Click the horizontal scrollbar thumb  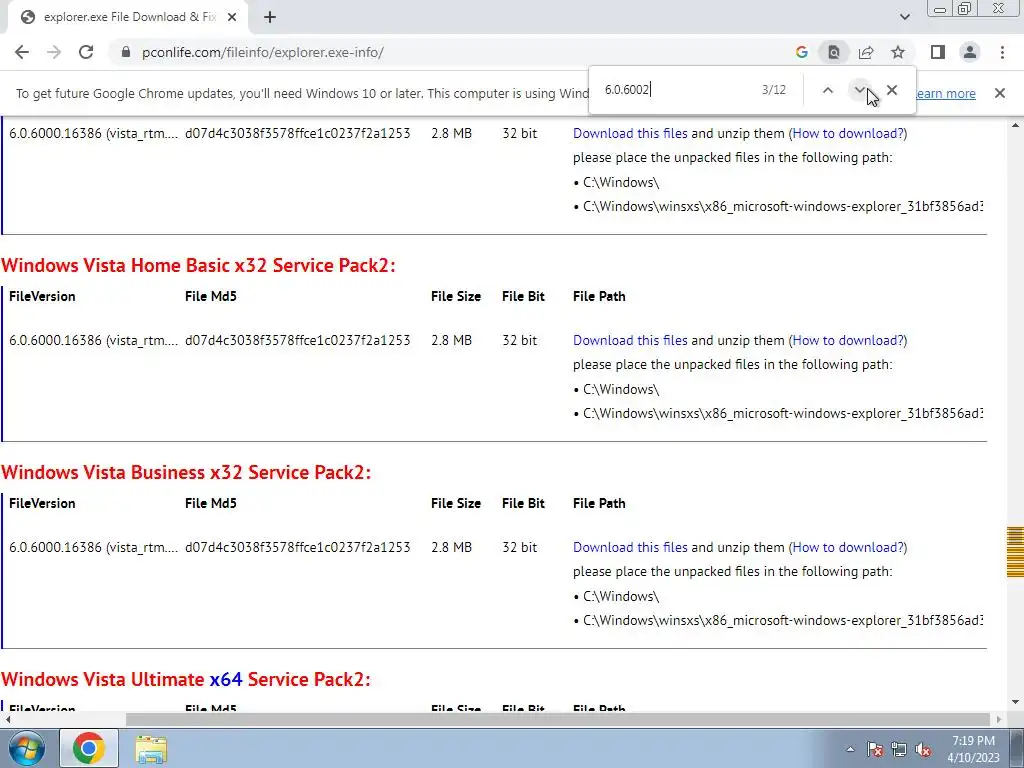(x=558, y=720)
